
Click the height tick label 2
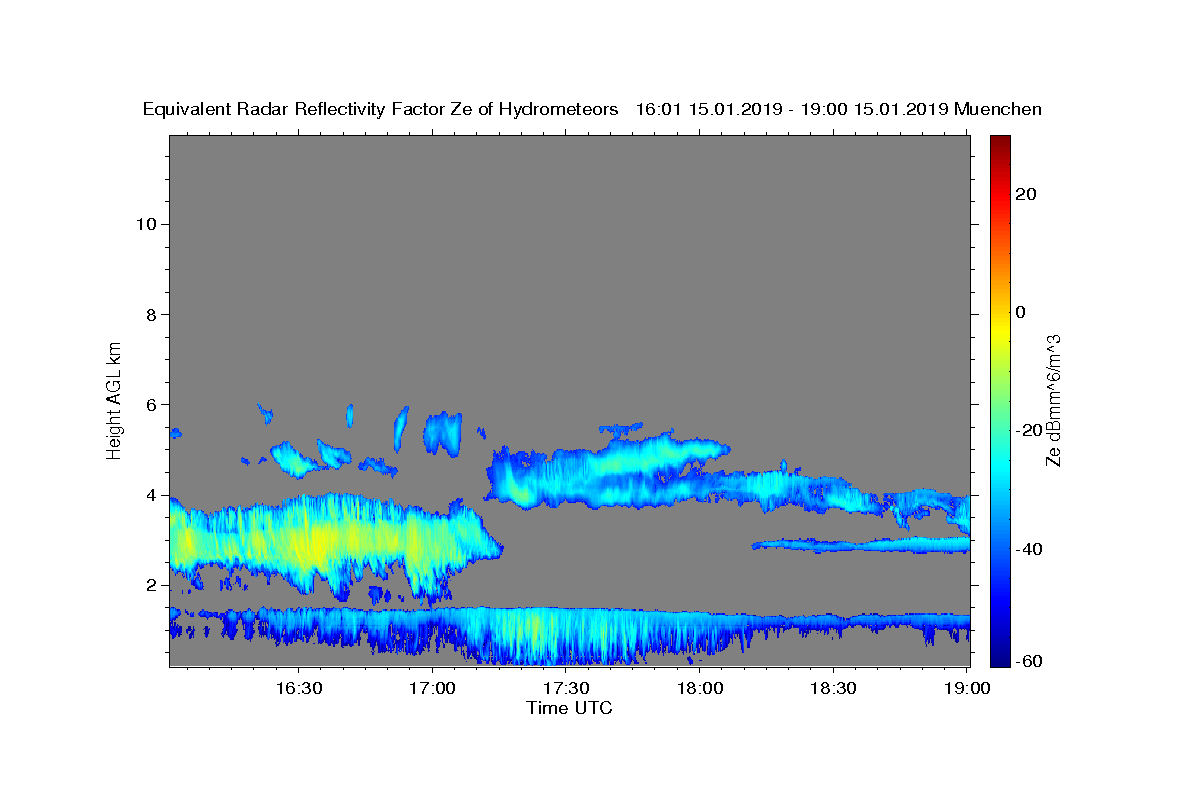[x=152, y=585]
